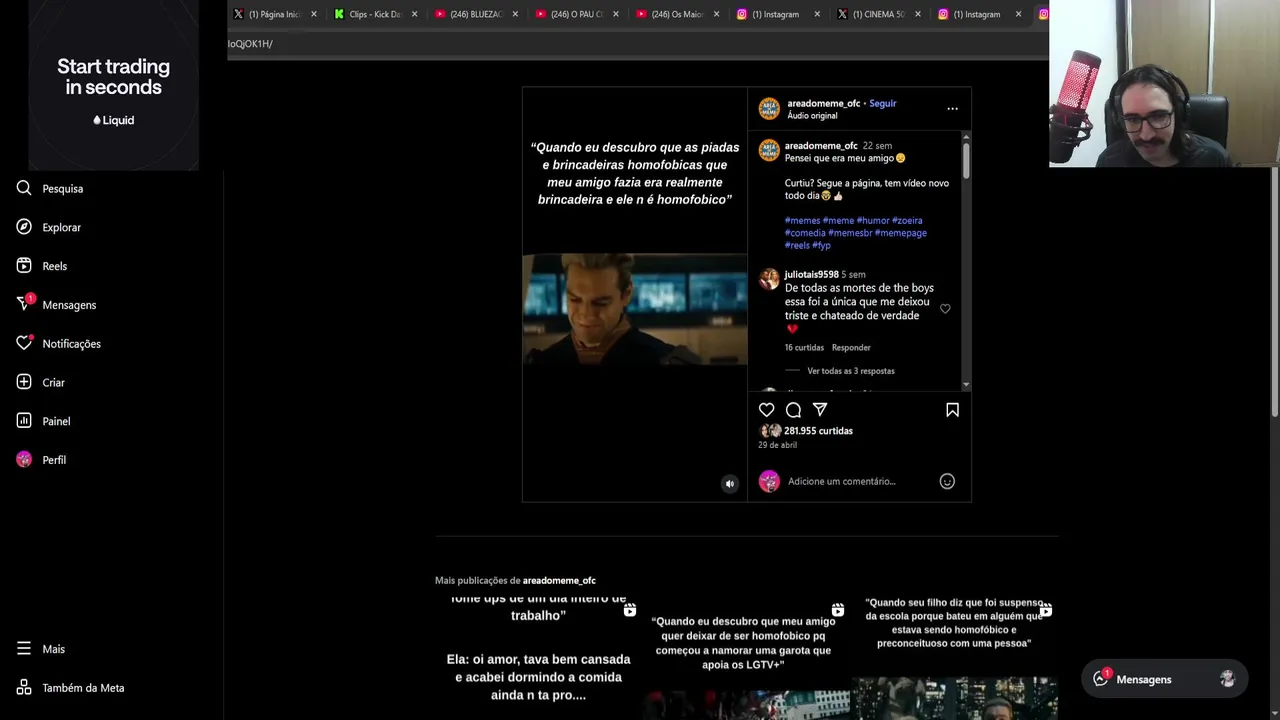Click Áudio original link
Image resolution: width=1280 pixels, height=720 pixels.
point(812,116)
